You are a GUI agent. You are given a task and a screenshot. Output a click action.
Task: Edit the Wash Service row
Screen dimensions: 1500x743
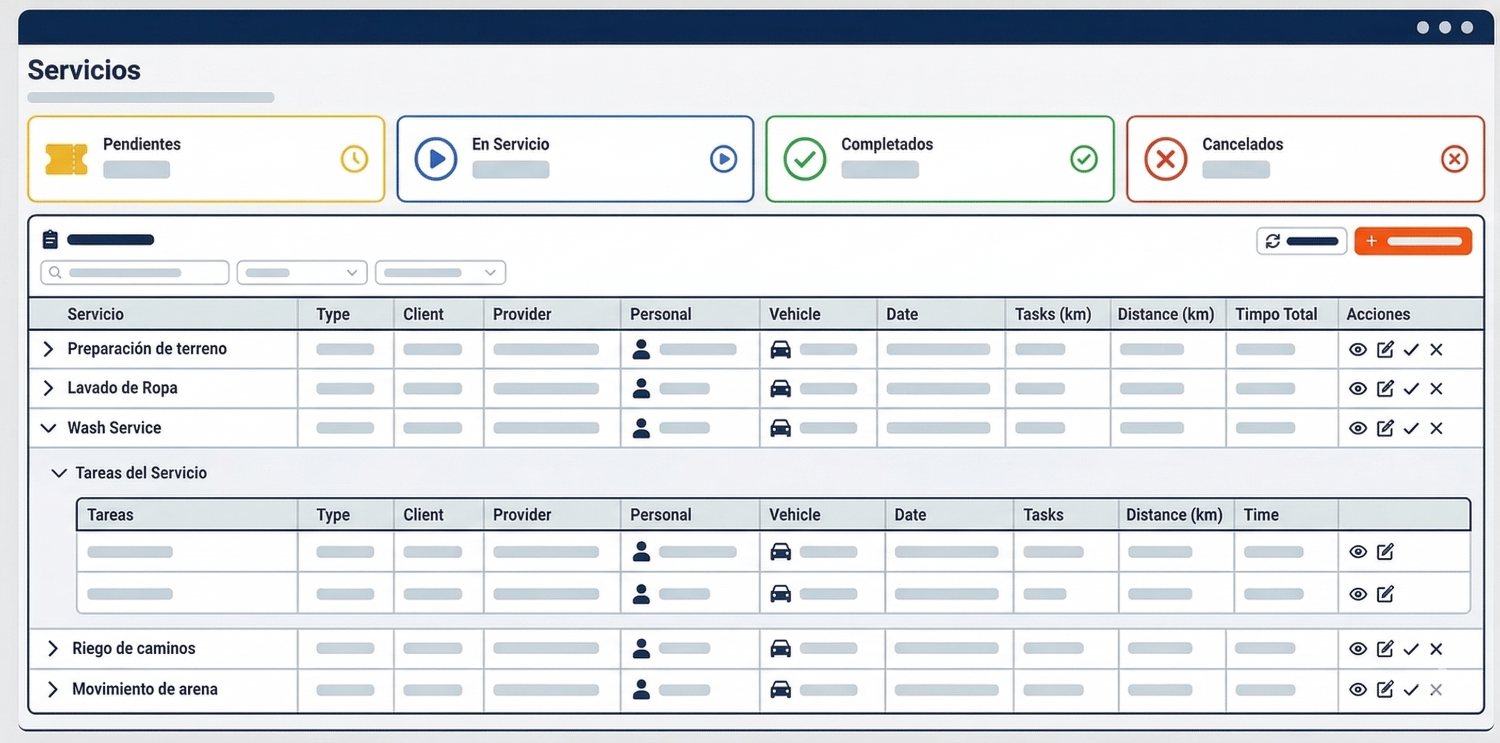click(1385, 428)
